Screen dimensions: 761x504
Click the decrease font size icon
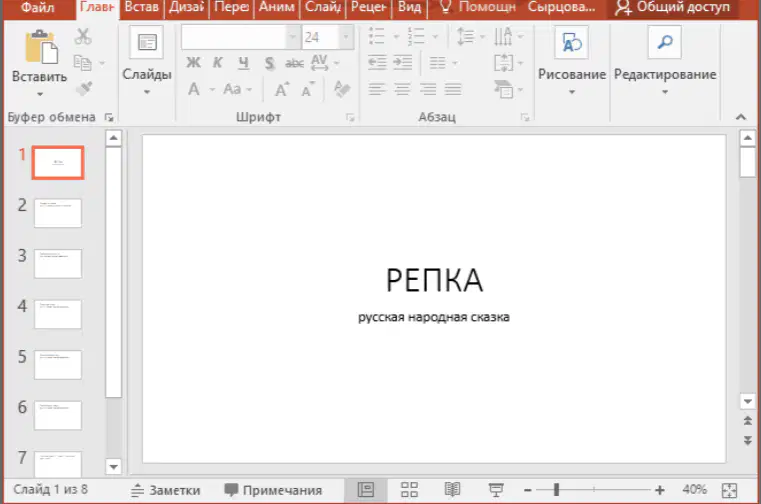[308, 90]
